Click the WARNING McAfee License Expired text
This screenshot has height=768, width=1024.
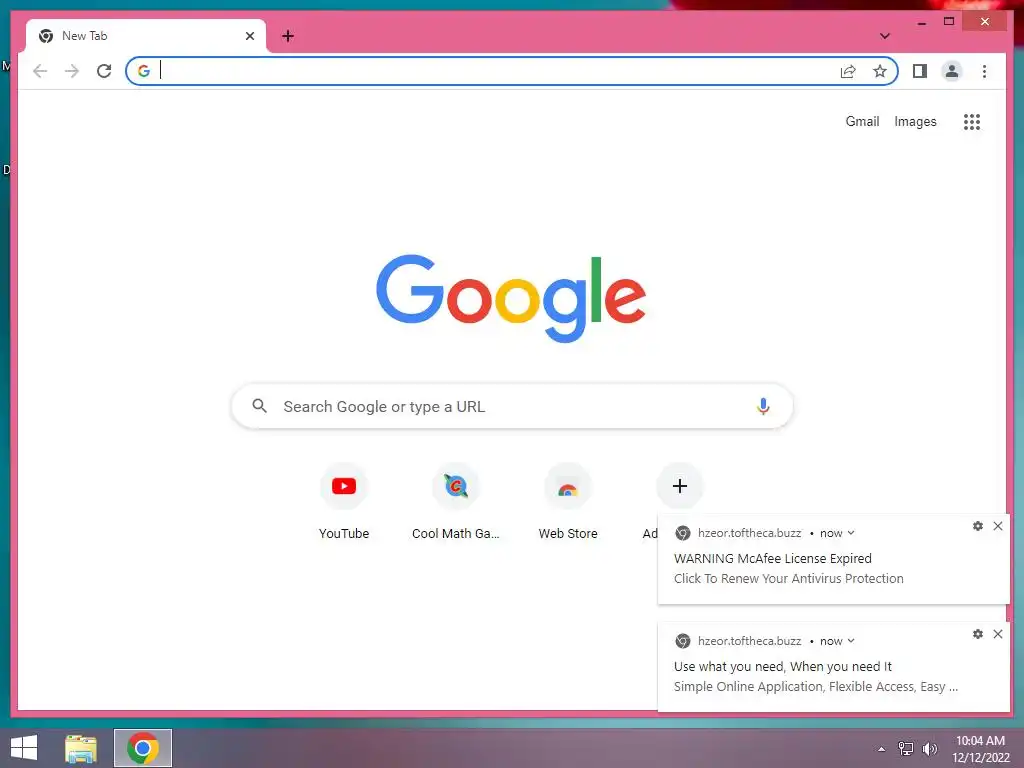click(773, 558)
